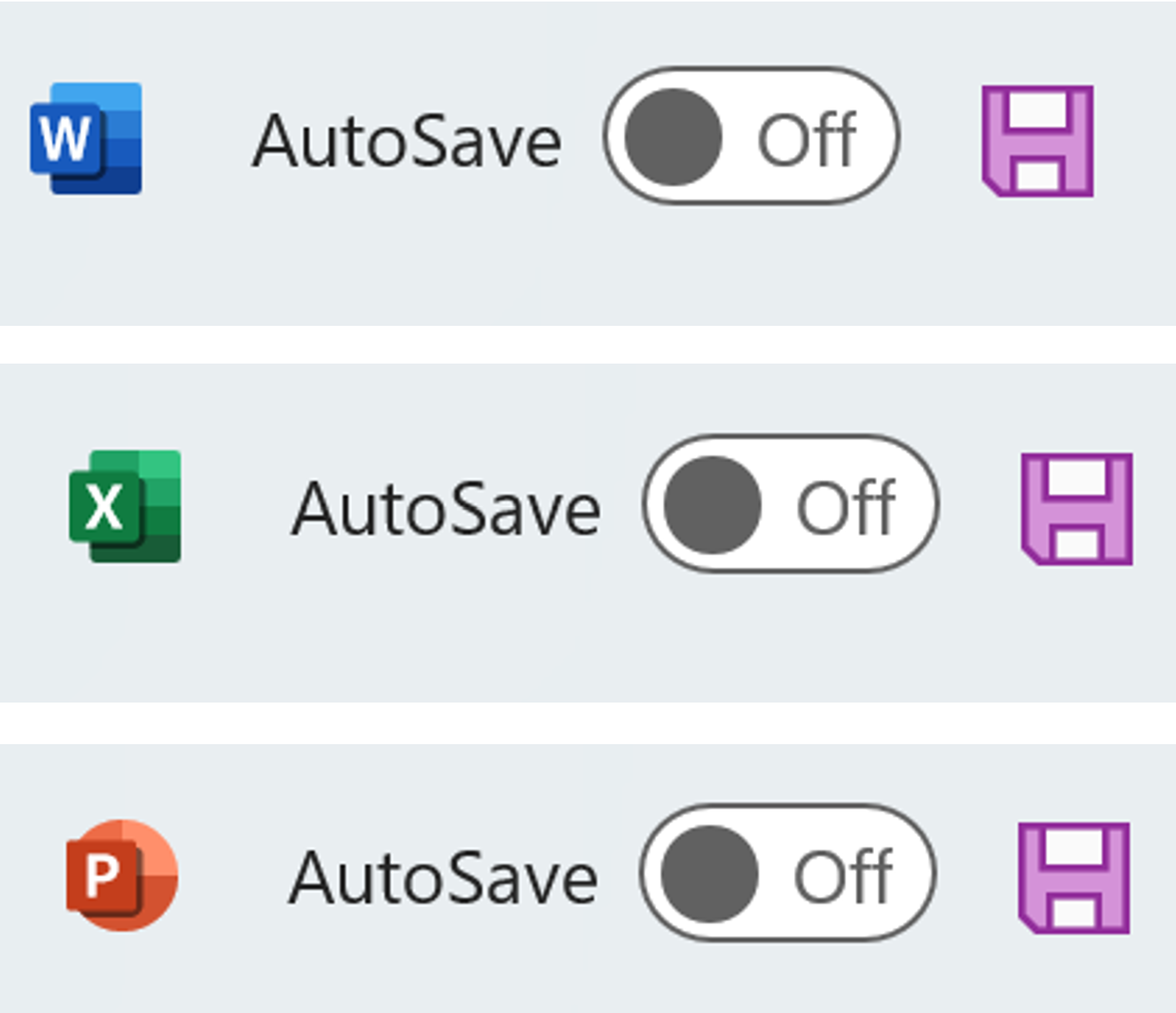Click the AutoSave label beside the Excel icon
Screen dimensions: 1176x1013
click(446, 509)
